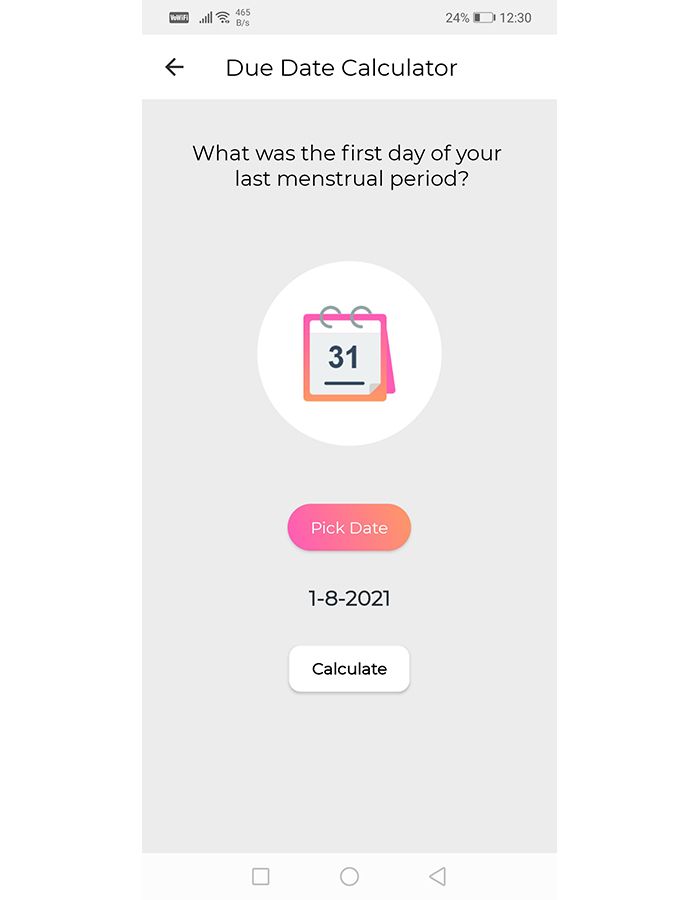Tap the triangle back navigation icon
The height and width of the screenshot is (900, 700).
(x=436, y=876)
